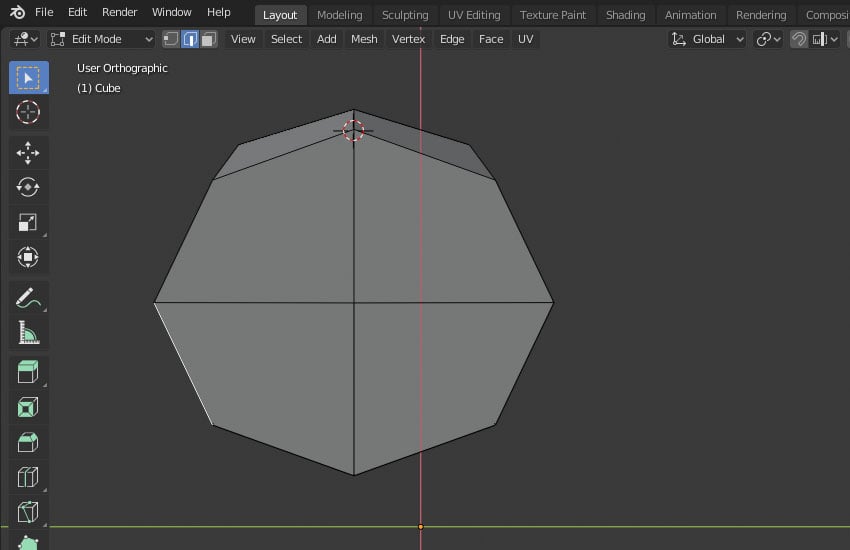The image size is (850, 550).
Task: Activate the Annotate pencil tool
Action: (28, 297)
